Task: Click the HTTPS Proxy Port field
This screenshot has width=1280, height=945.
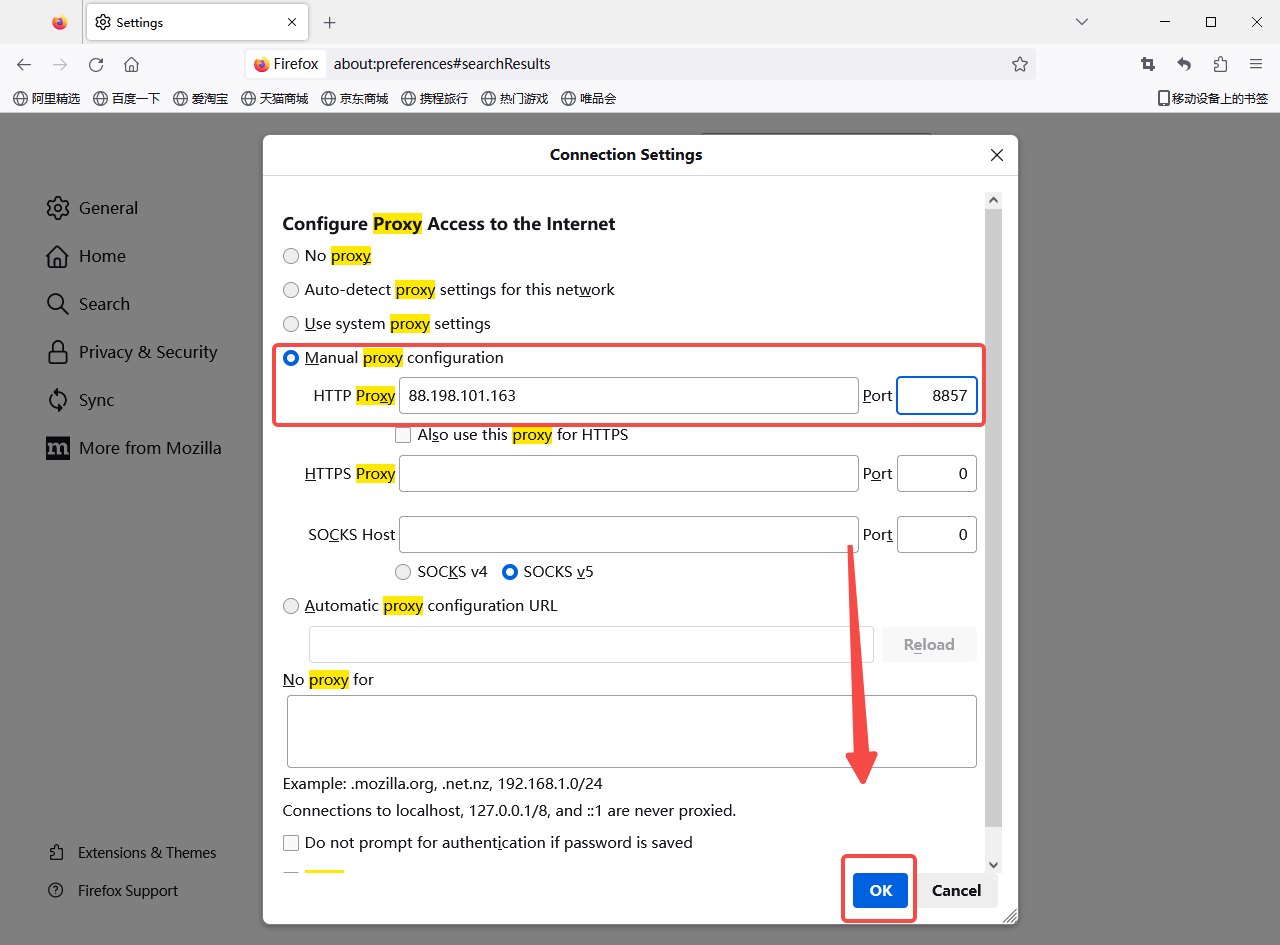Action: tap(937, 473)
